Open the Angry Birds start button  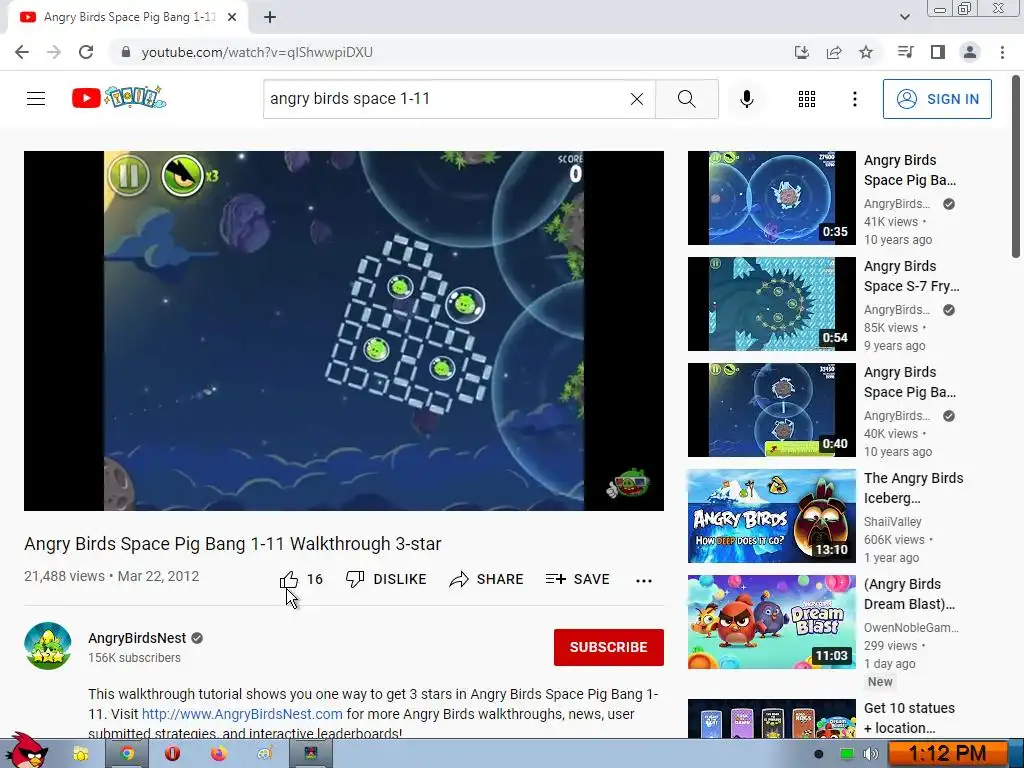pos(25,751)
